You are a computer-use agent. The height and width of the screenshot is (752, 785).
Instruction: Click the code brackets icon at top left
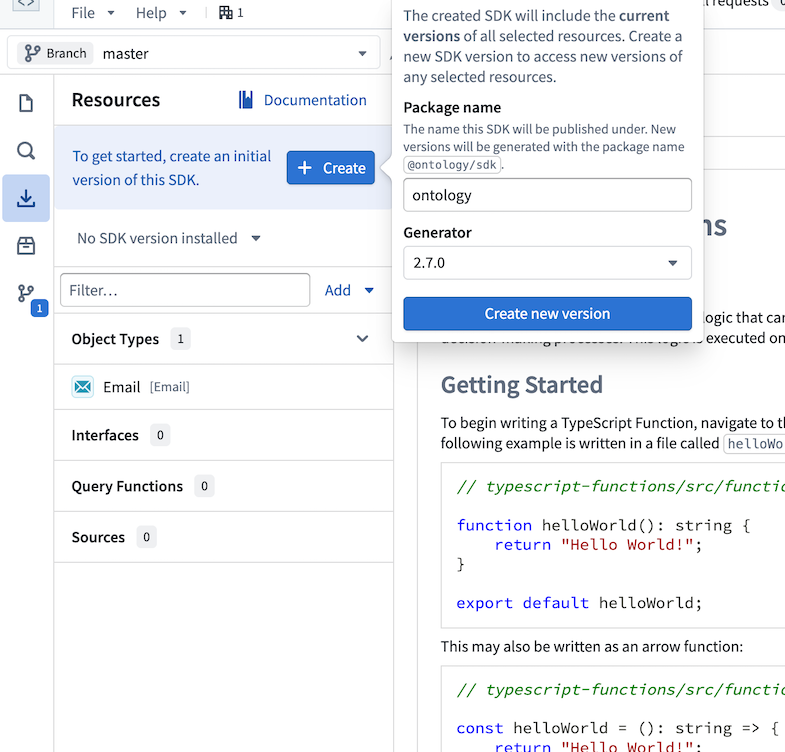click(x=27, y=4)
